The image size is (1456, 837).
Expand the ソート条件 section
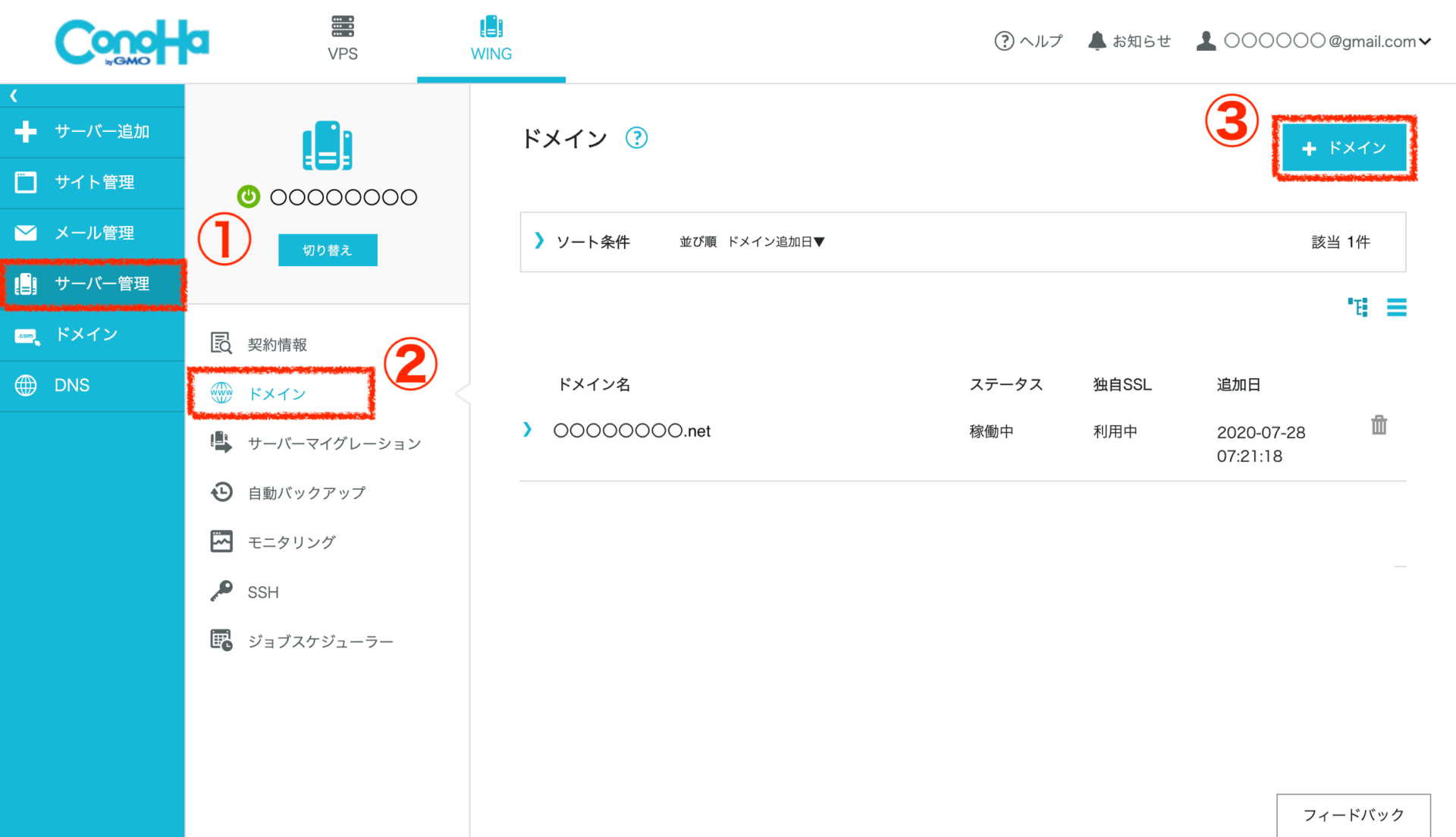coord(540,241)
